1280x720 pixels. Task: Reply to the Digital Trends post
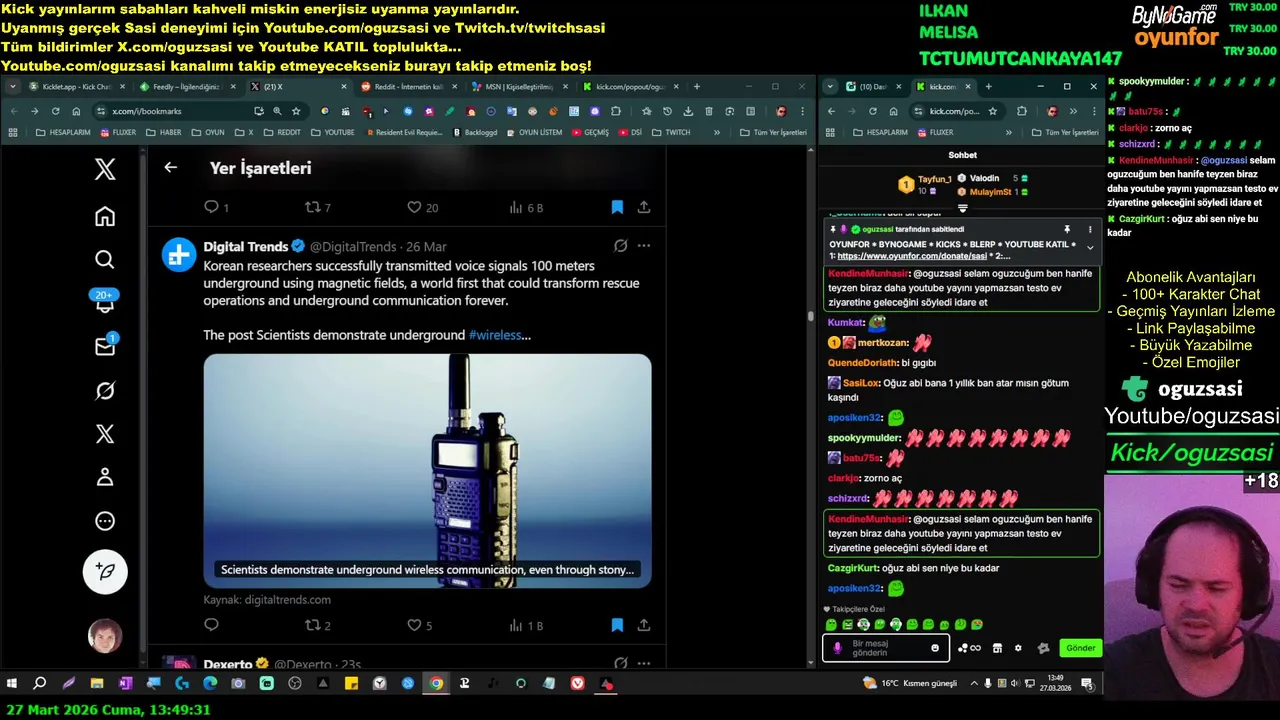211,625
